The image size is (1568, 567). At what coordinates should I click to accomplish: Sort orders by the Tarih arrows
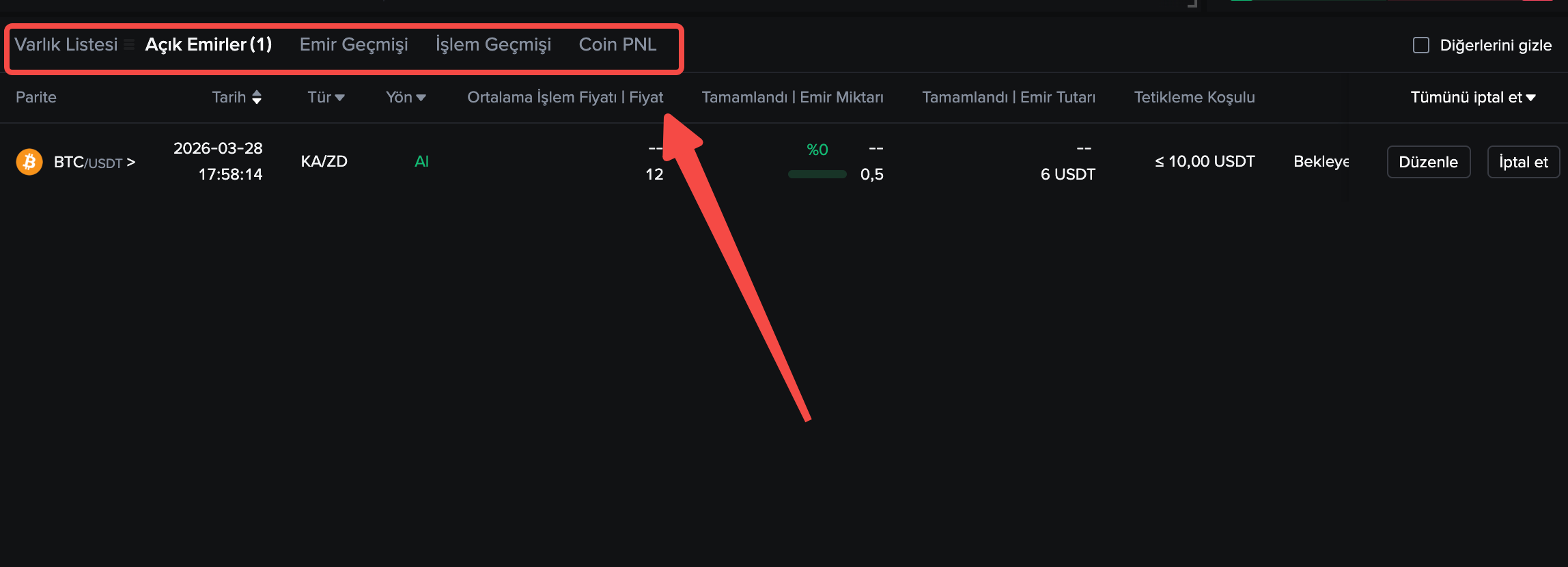(x=257, y=97)
